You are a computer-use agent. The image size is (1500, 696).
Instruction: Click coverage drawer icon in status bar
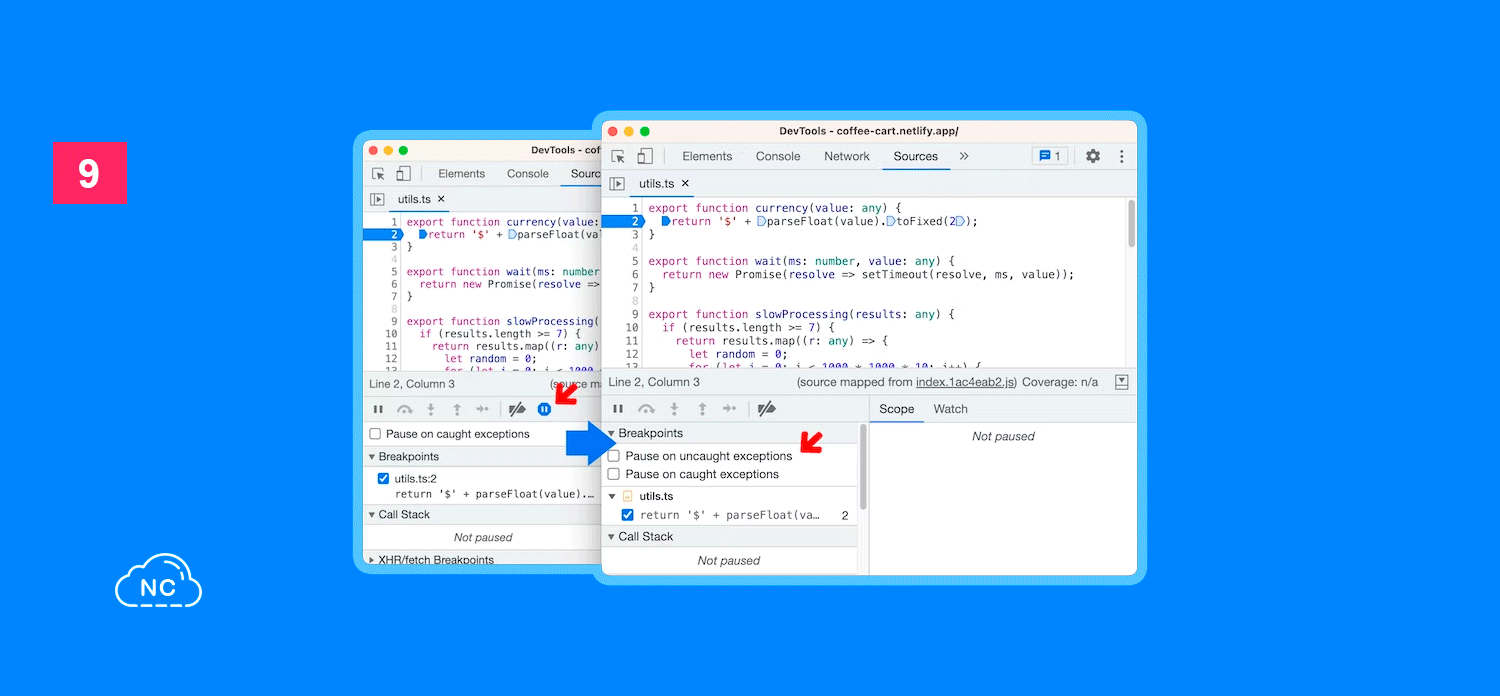coord(1121,382)
